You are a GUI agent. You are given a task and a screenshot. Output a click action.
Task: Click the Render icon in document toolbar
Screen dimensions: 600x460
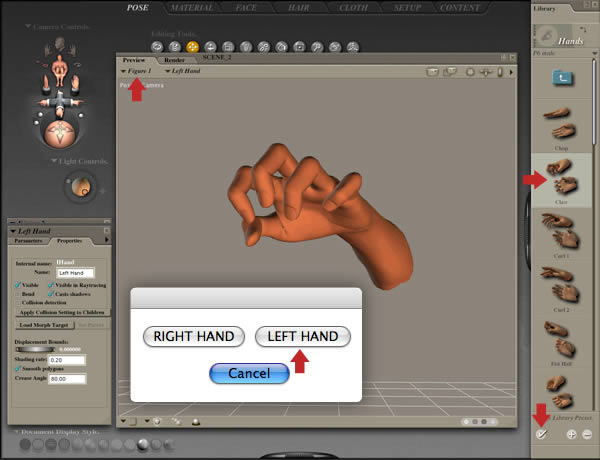click(x=432, y=72)
